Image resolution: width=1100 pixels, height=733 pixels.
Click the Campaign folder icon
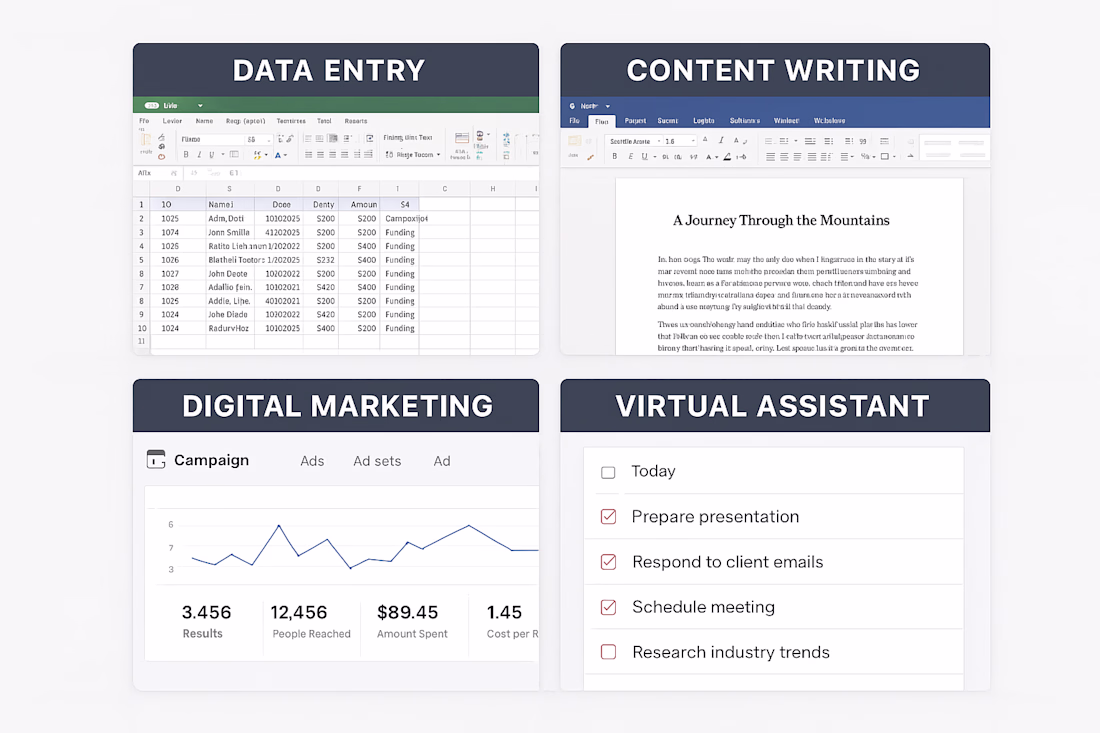pos(156,459)
